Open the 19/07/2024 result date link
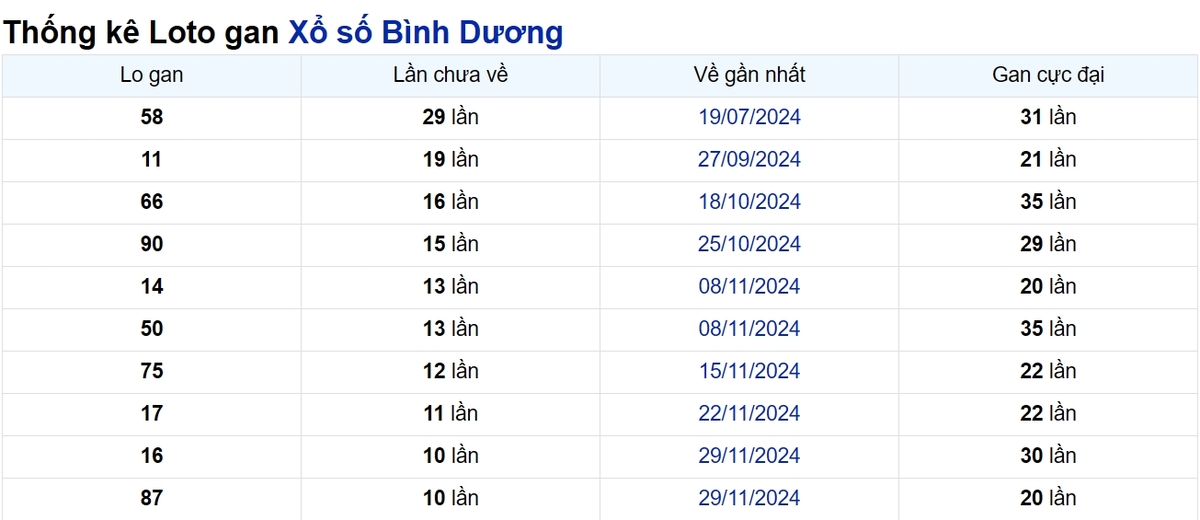This screenshot has height=520, width=1200. pyautogui.click(x=749, y=117)
